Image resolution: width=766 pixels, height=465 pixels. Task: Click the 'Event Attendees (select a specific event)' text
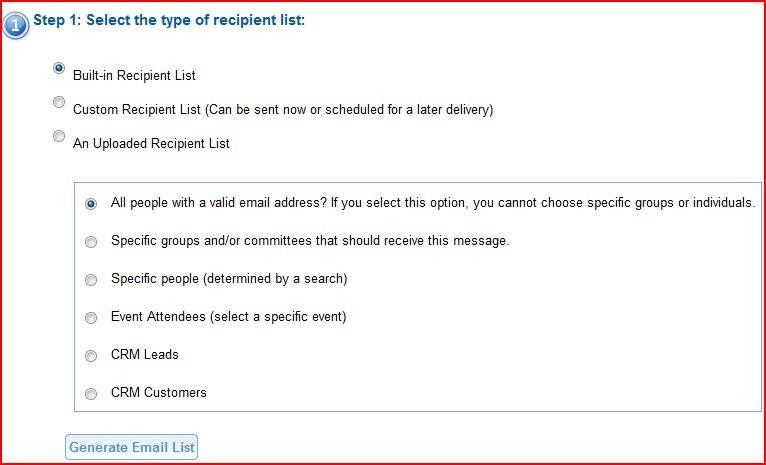pos(228,317)
